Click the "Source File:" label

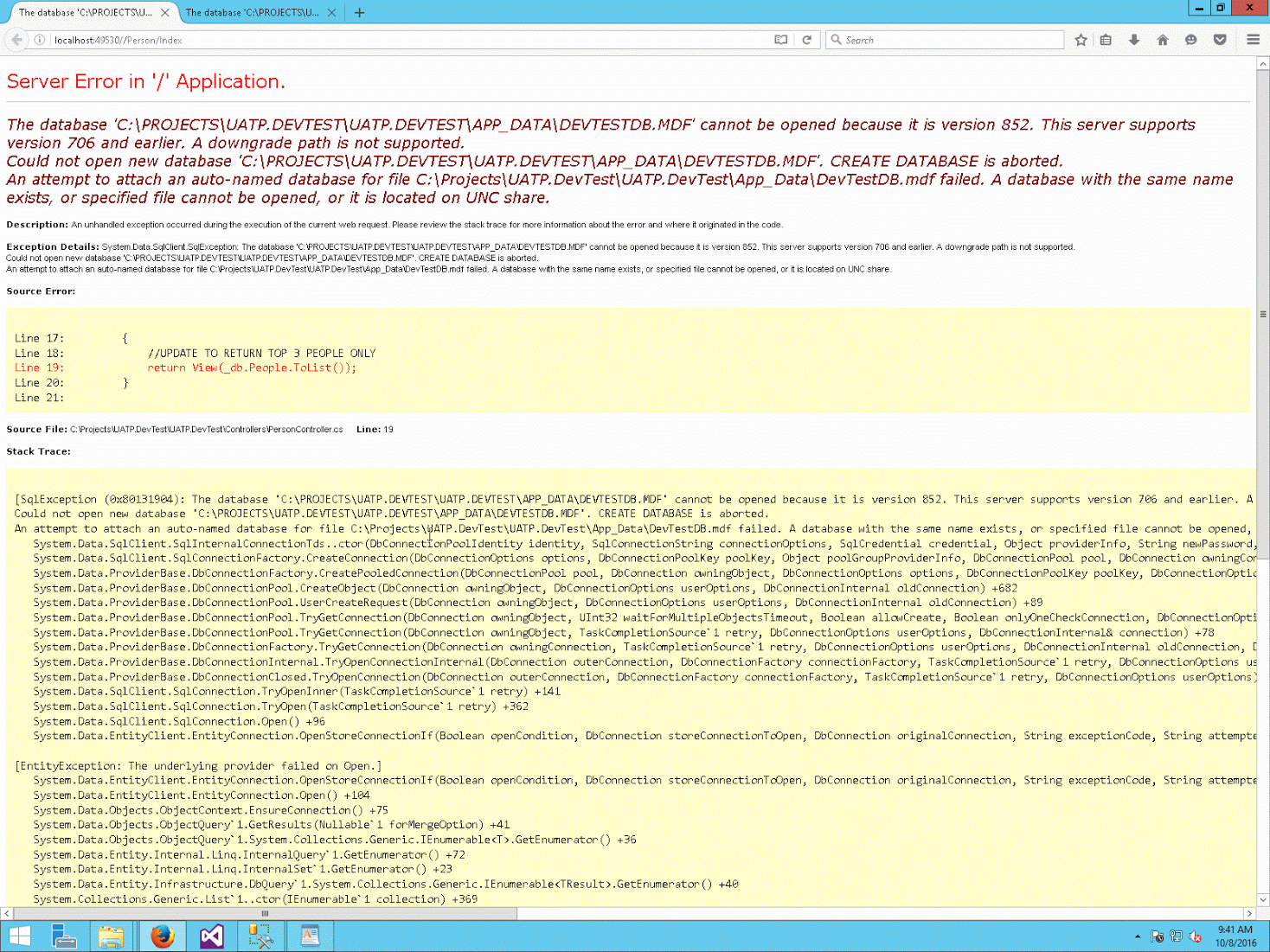pyautogui.click(x=36, y=430)
